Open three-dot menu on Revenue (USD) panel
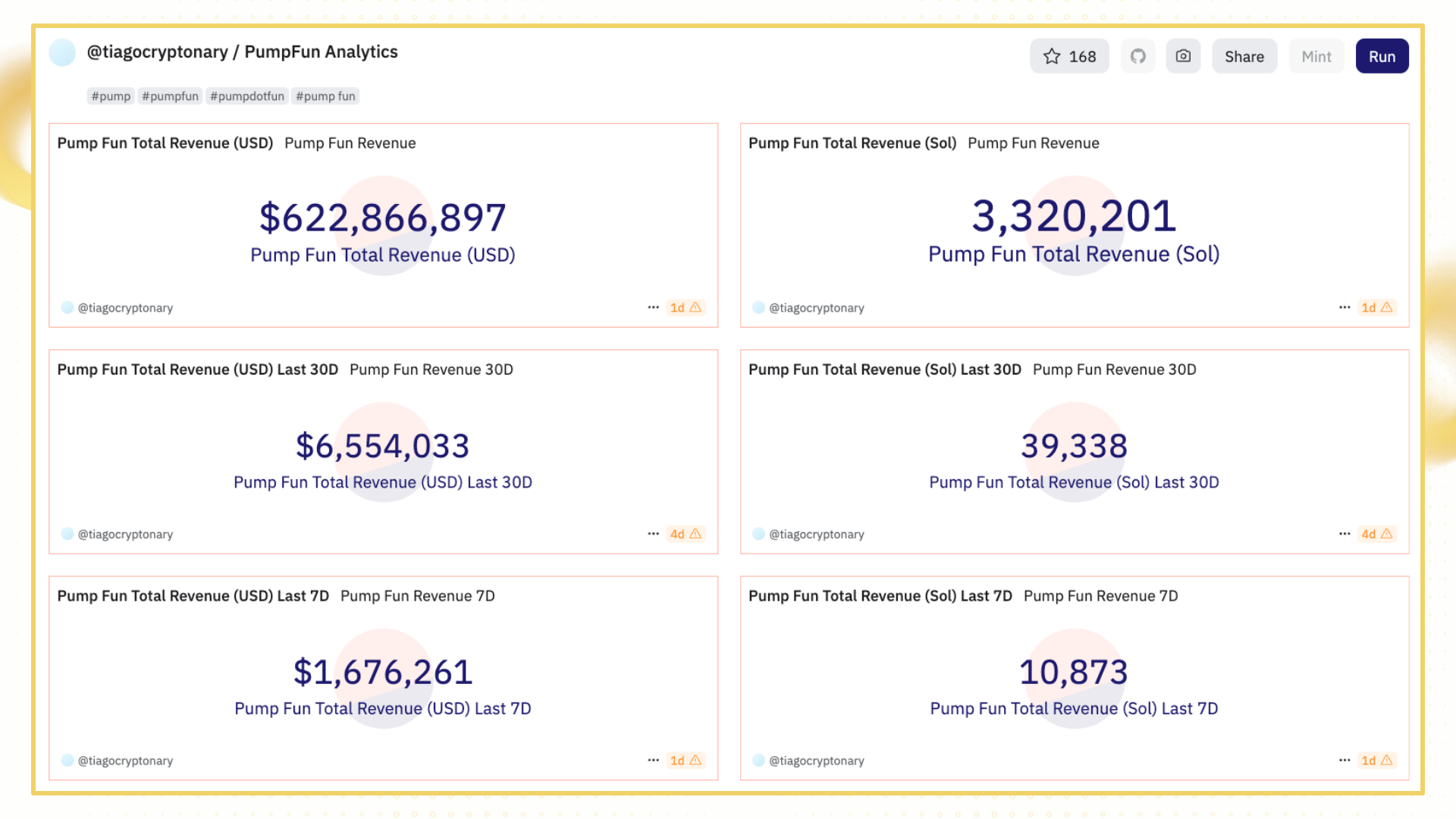This screenshot has width=1456, height=819. click(653, 308)
